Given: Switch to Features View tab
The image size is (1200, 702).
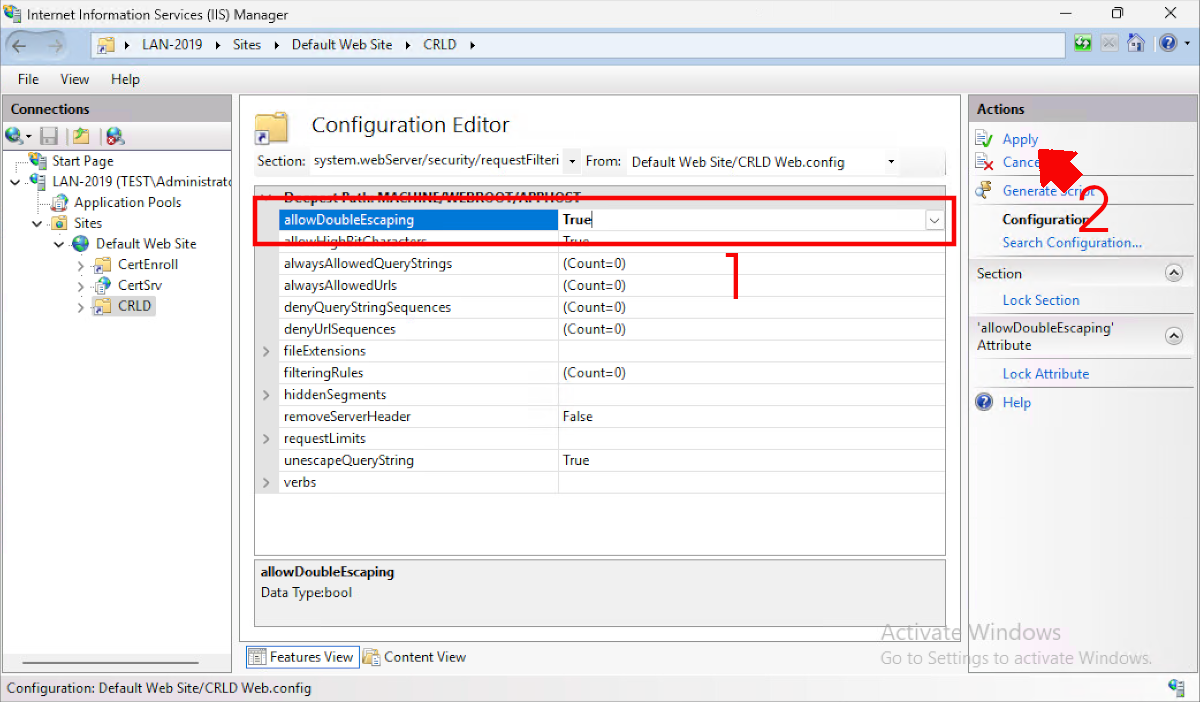Looking at the screenshot, I should [302, 657].
